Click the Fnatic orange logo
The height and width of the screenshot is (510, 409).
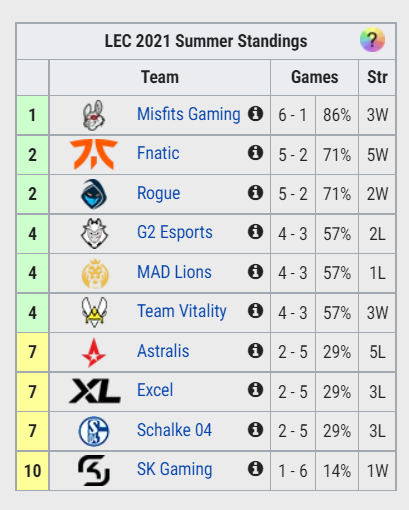(x=94, y=154)
